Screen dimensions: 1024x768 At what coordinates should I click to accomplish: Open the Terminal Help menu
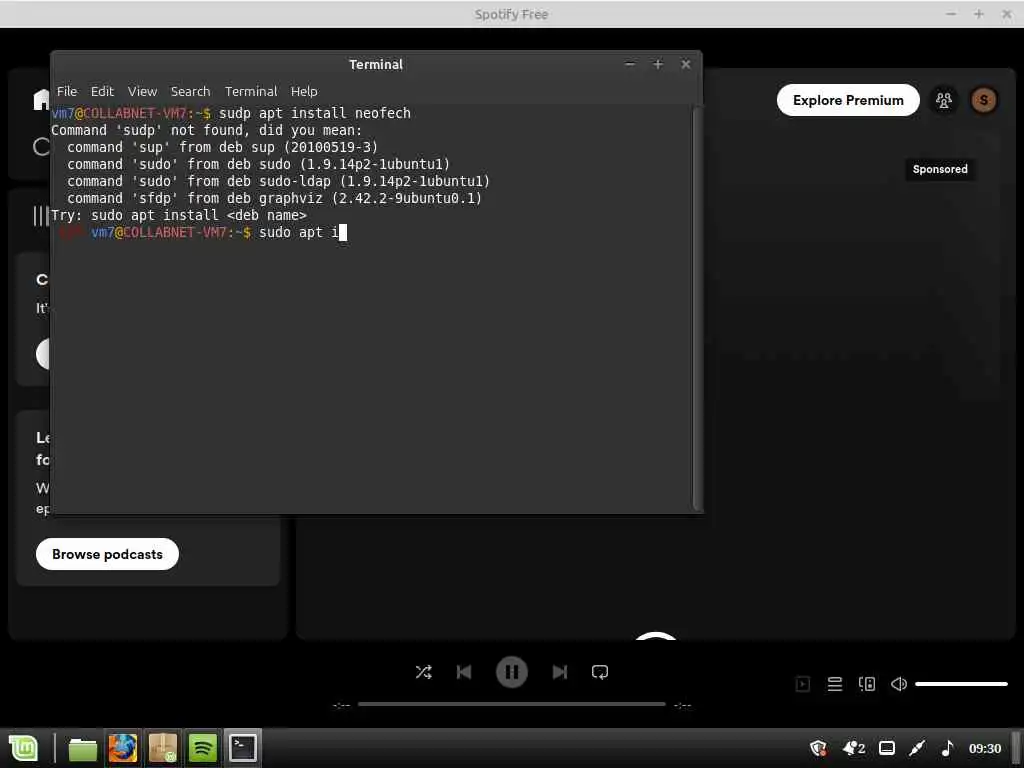pyautogui.click(x=304, y=91)
